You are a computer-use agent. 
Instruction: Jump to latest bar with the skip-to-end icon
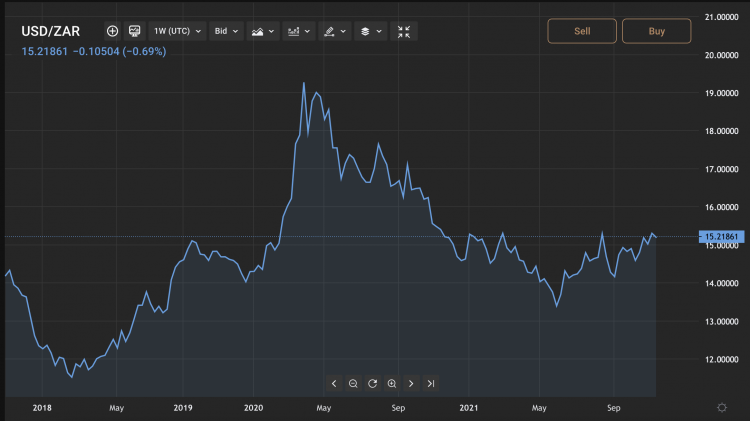click(x=430, y=384)
